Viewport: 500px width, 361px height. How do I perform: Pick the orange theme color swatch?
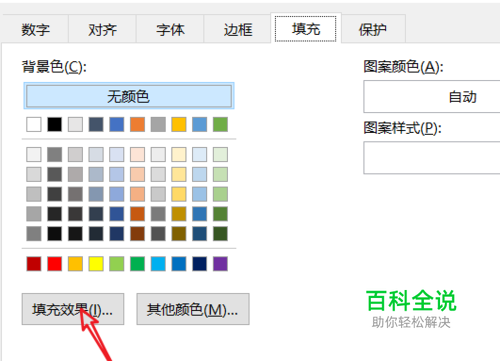coord(137,124)
